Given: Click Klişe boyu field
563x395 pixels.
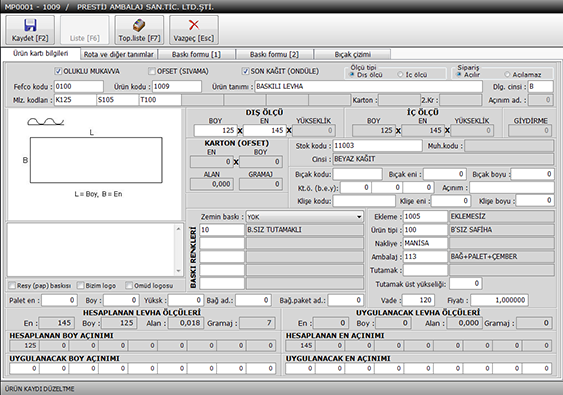Looking at the screenshot, I should click(535, 201).
